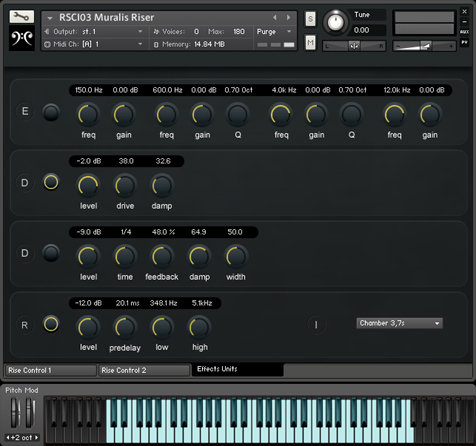Click the Max voices value 180

(x=239, y=32)
